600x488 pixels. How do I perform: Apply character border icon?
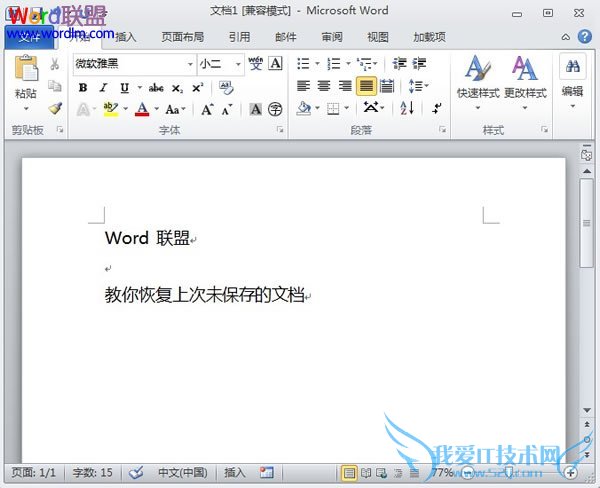tap(275, 64)
